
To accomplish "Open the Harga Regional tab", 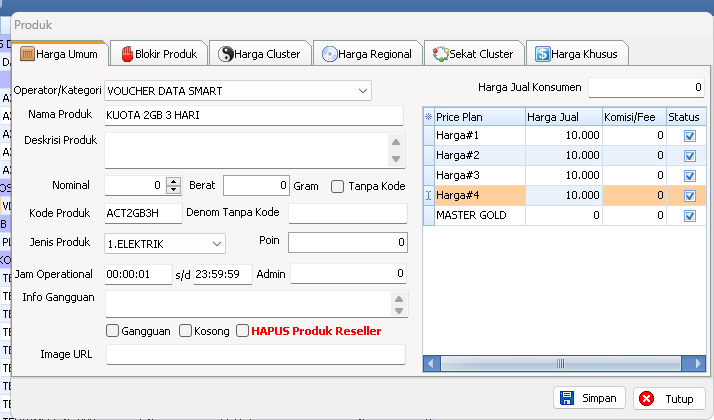I will [x=367, y=54].
